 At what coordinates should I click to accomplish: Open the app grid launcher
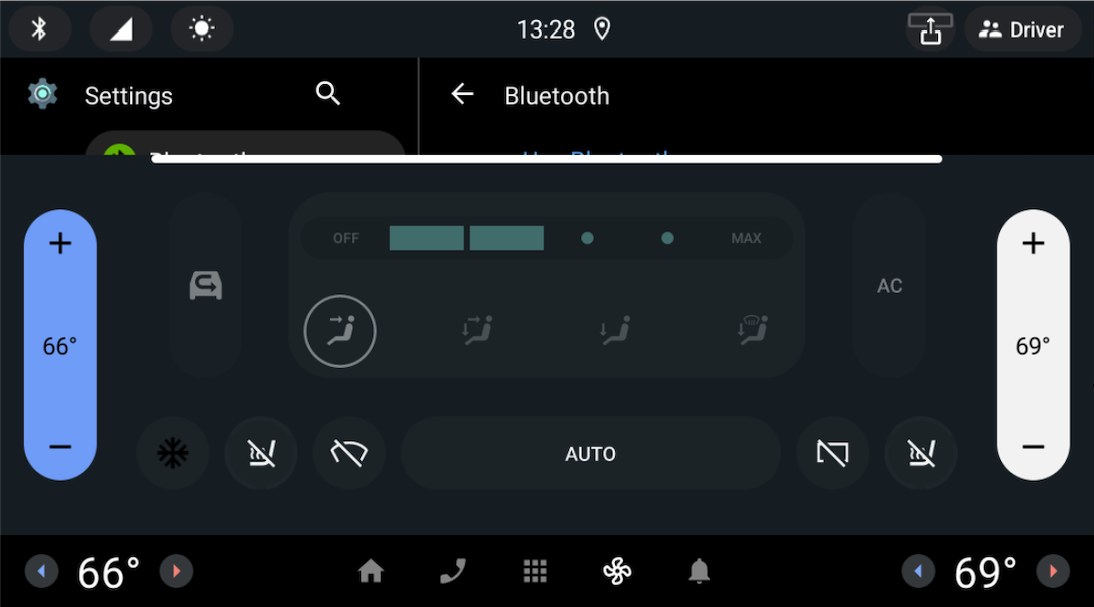tap(535, 571)
